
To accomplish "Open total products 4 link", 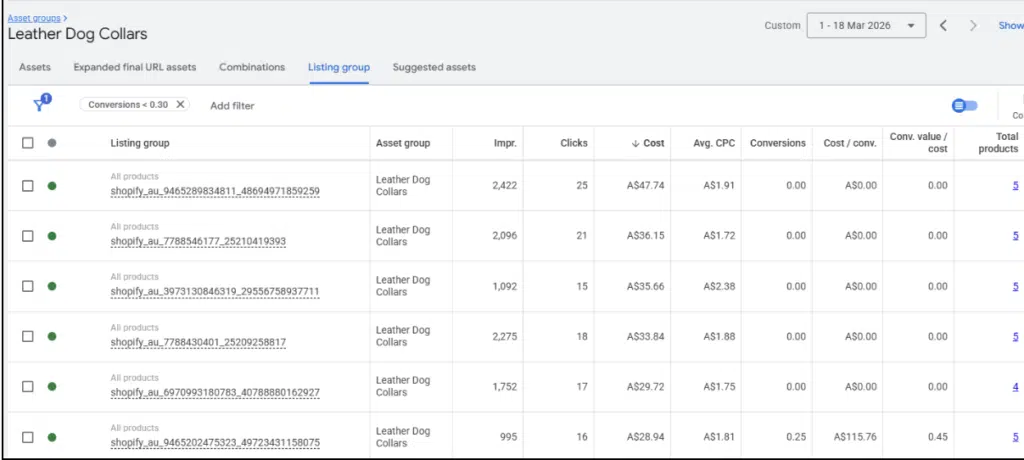I will [x=1016, y=387].
